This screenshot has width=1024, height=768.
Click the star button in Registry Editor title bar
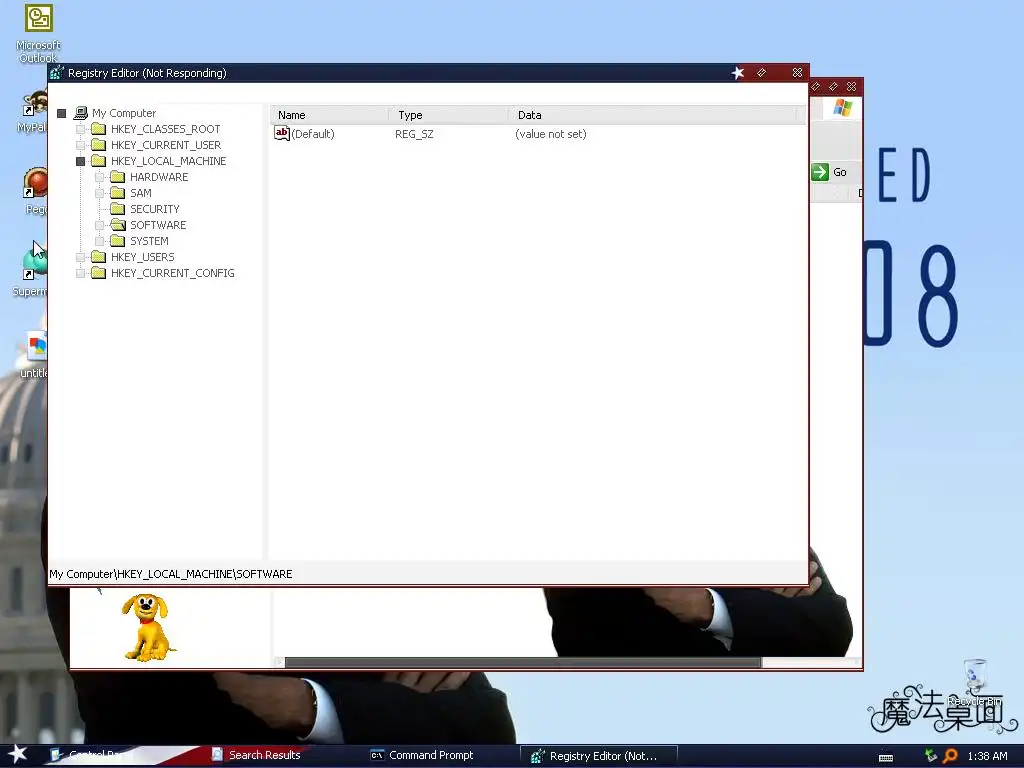[x=738, y=72]
